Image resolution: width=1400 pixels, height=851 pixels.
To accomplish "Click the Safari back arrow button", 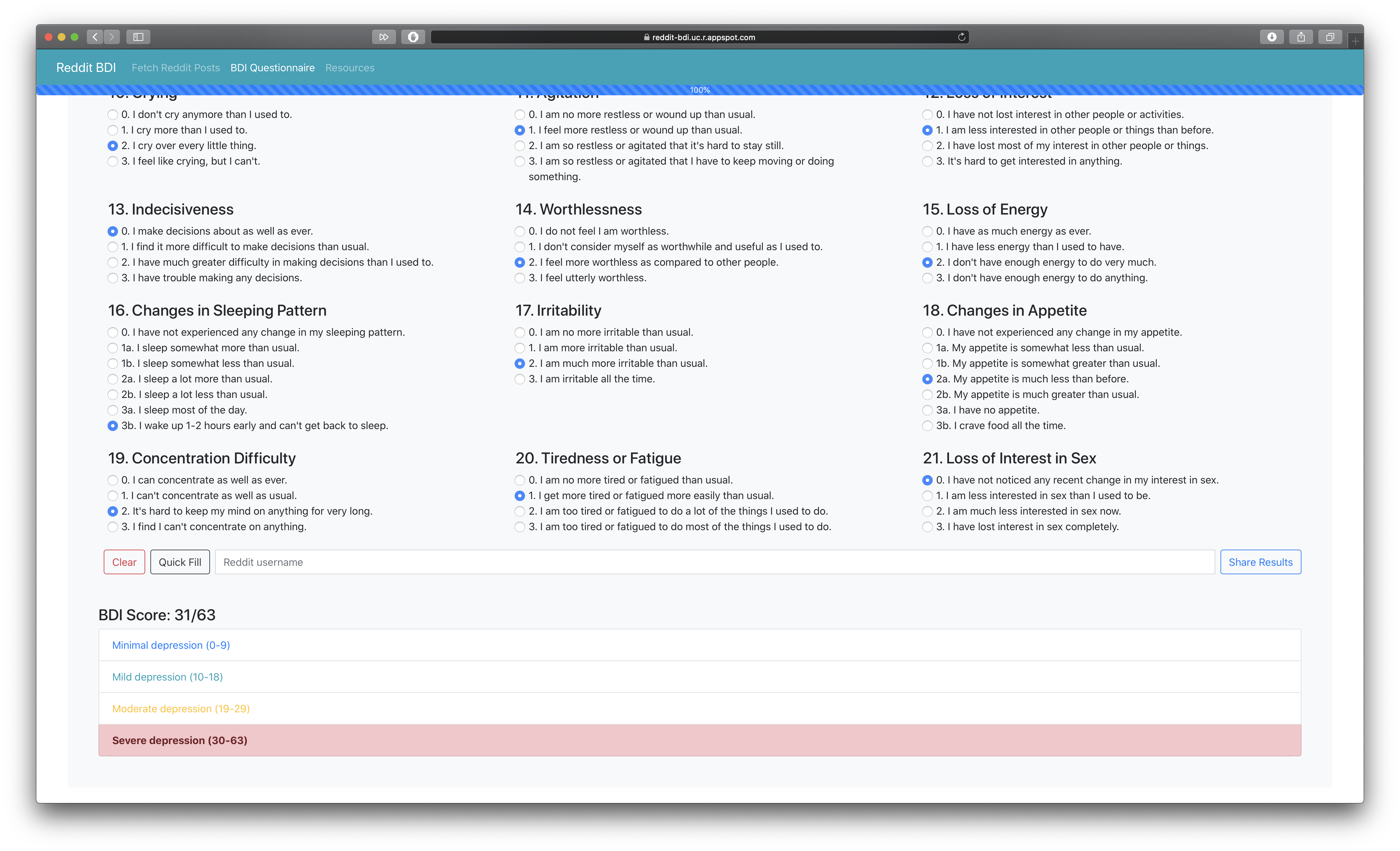I will (x=95, y=37).
